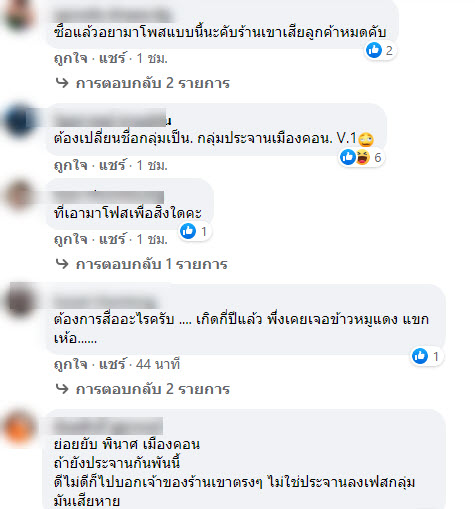475x509 pixels.
Task: Open the orange avatar of last commenter
Action: coord(19,428)
